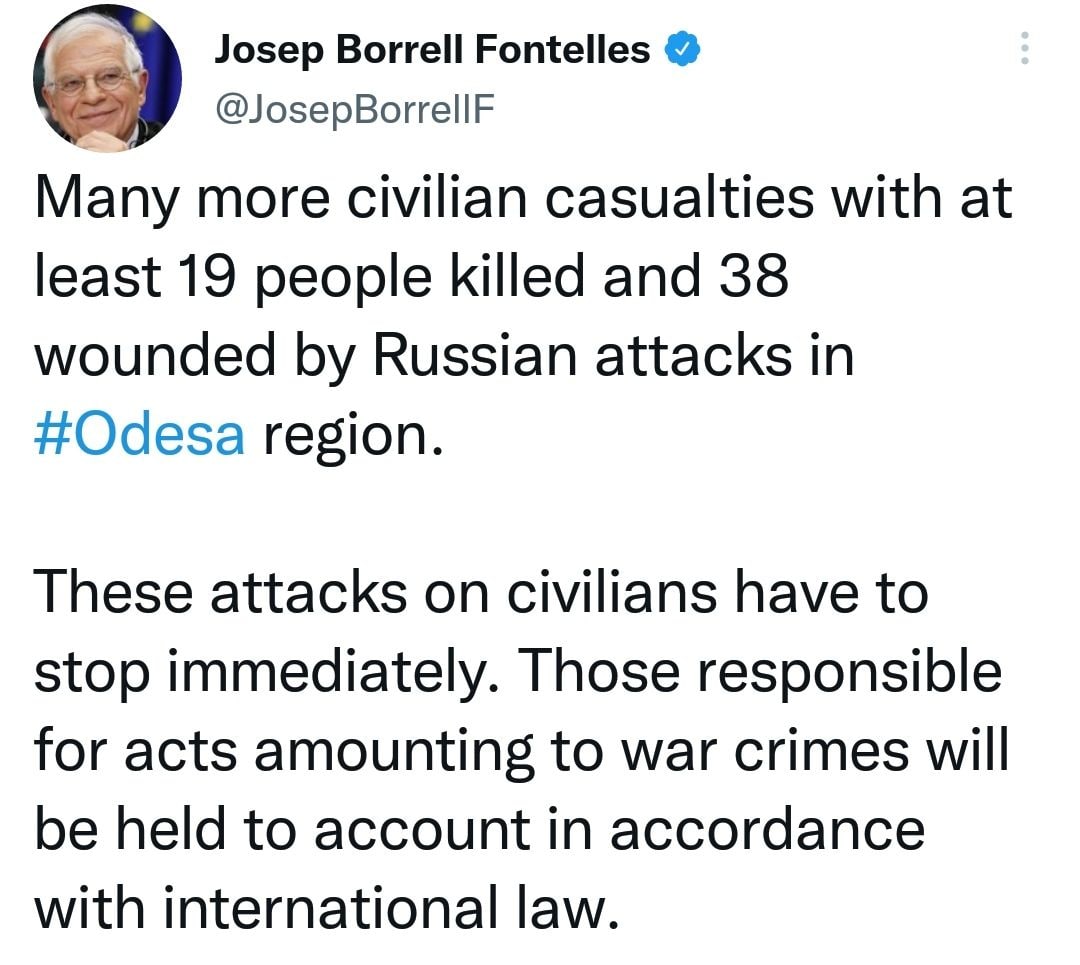Open the three-dot more options menu

pyautogui.click(x=1024, y=47)
